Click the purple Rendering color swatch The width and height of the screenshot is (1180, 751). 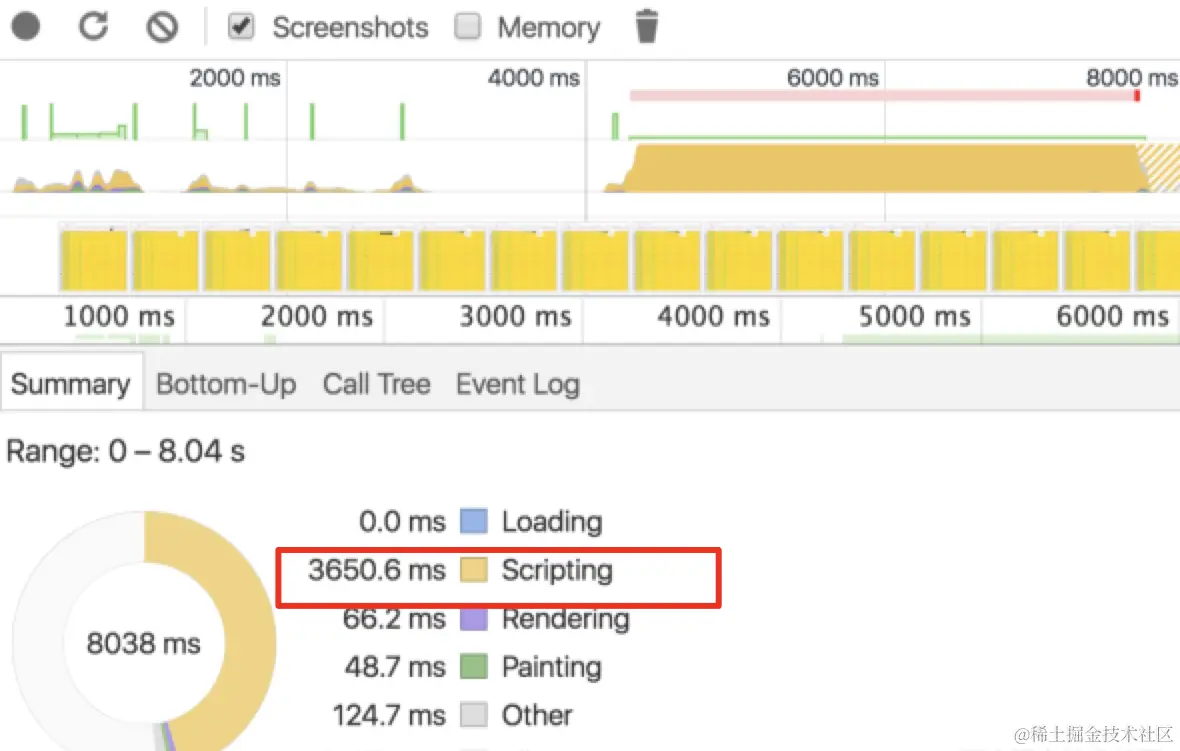click(473, 619)
